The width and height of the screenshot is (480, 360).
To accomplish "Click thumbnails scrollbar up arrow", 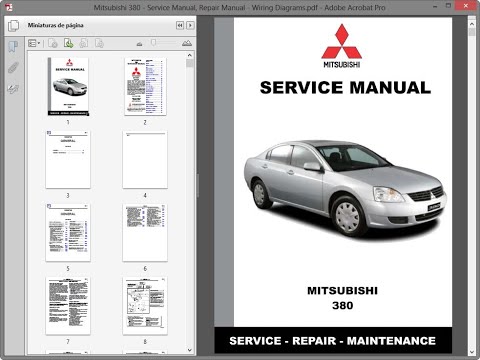I will [x=190, y=55].
